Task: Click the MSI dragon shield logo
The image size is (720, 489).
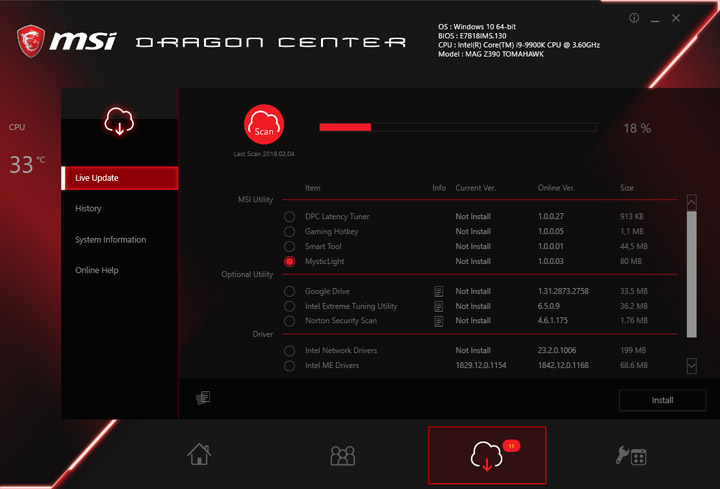Action: pyautogui.click(x=31, y=41)
